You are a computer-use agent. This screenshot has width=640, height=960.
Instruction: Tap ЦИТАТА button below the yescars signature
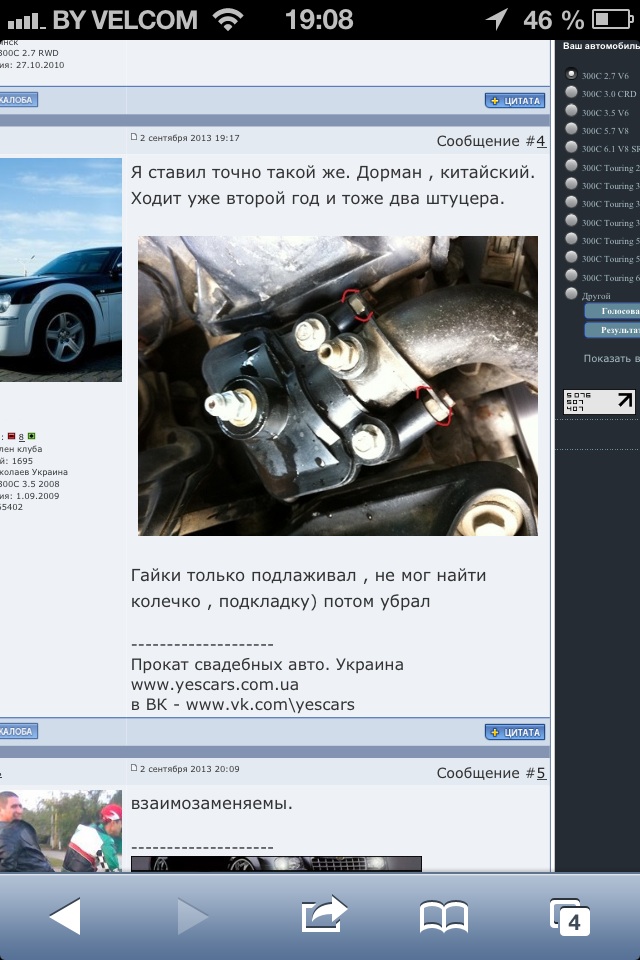click(515, 732)
